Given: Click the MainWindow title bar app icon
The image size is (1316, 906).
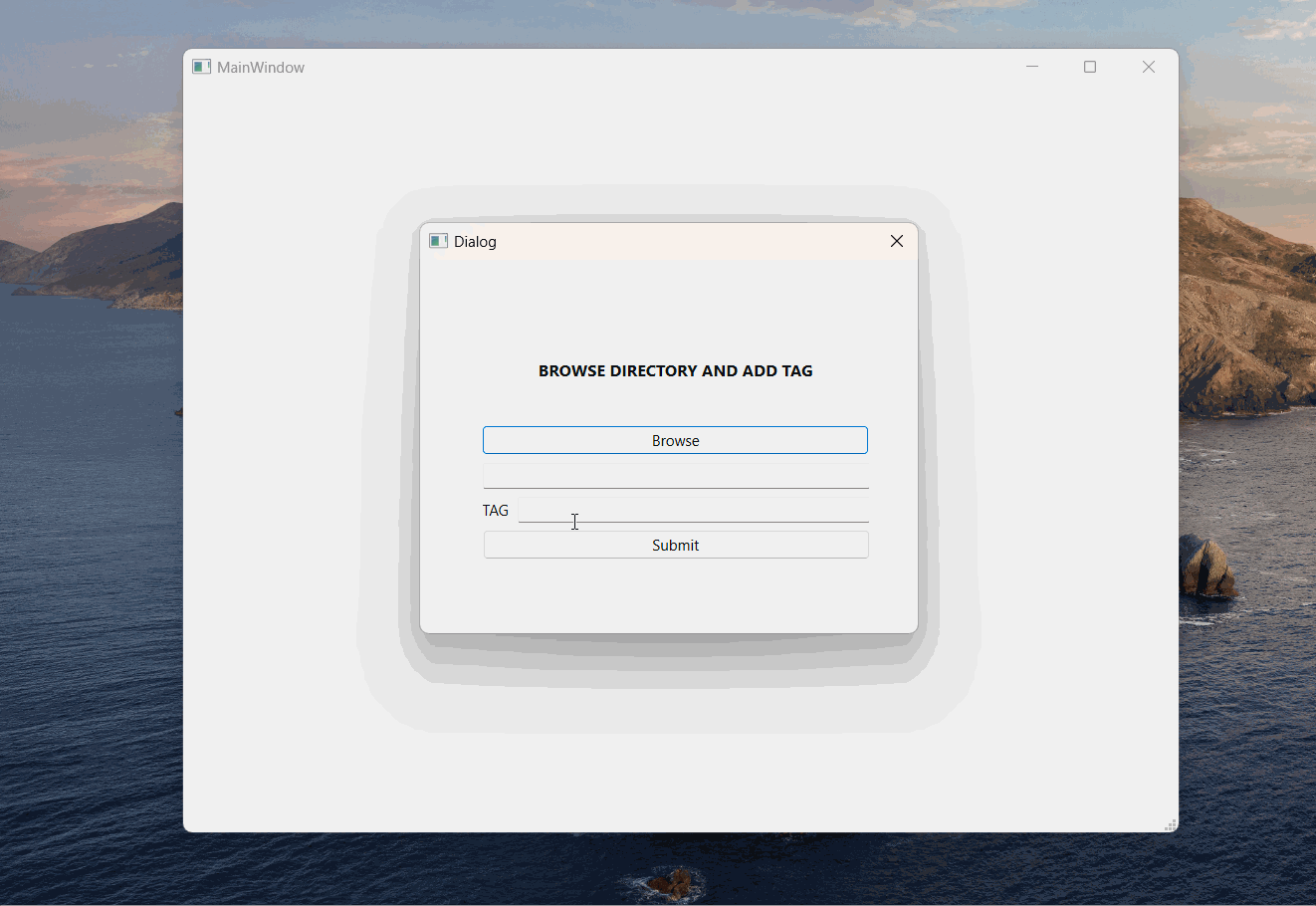Looking at the screenshot, I should point(201,67).
